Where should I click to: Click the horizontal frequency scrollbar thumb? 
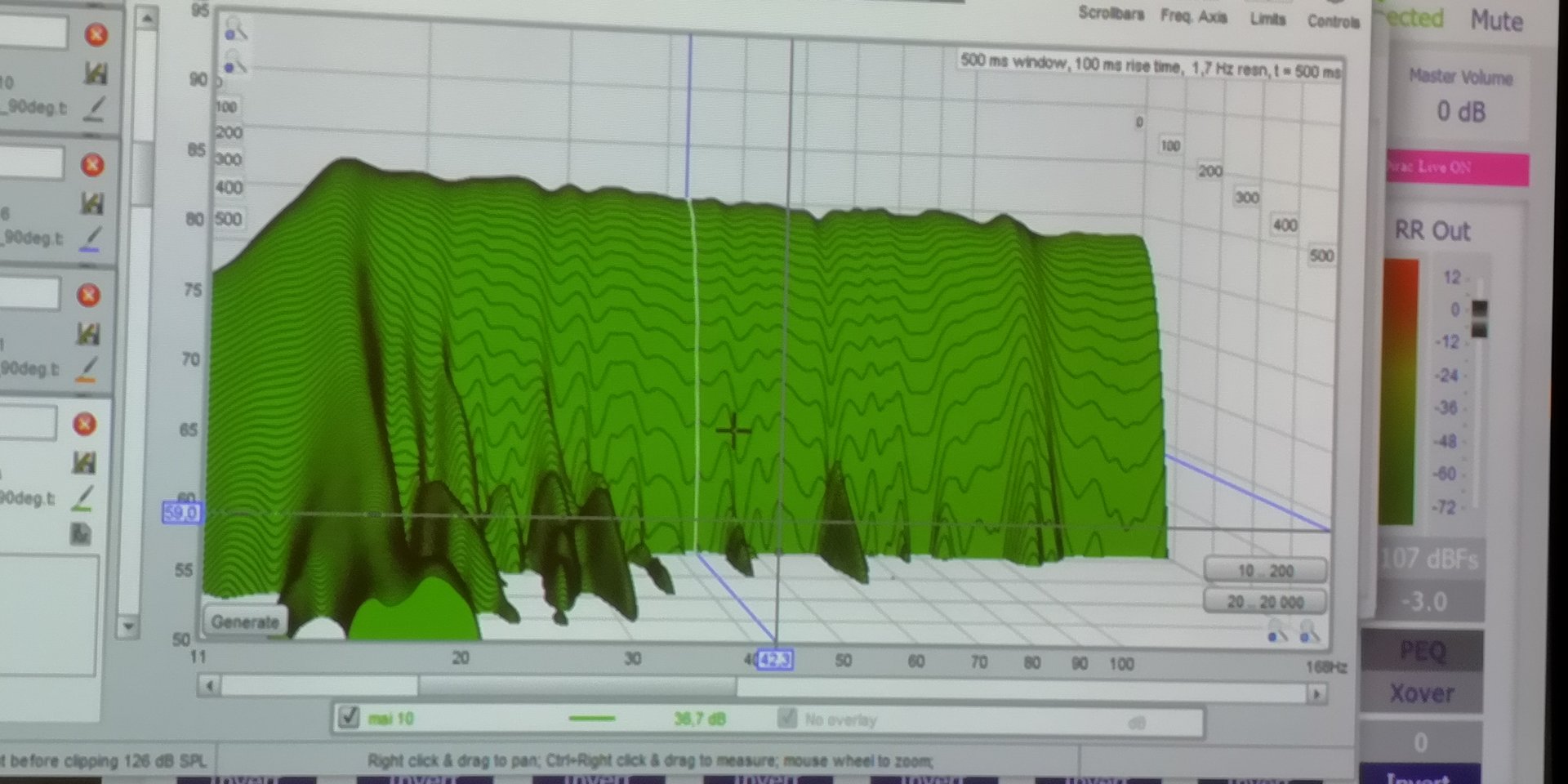[x=577, y=686]
